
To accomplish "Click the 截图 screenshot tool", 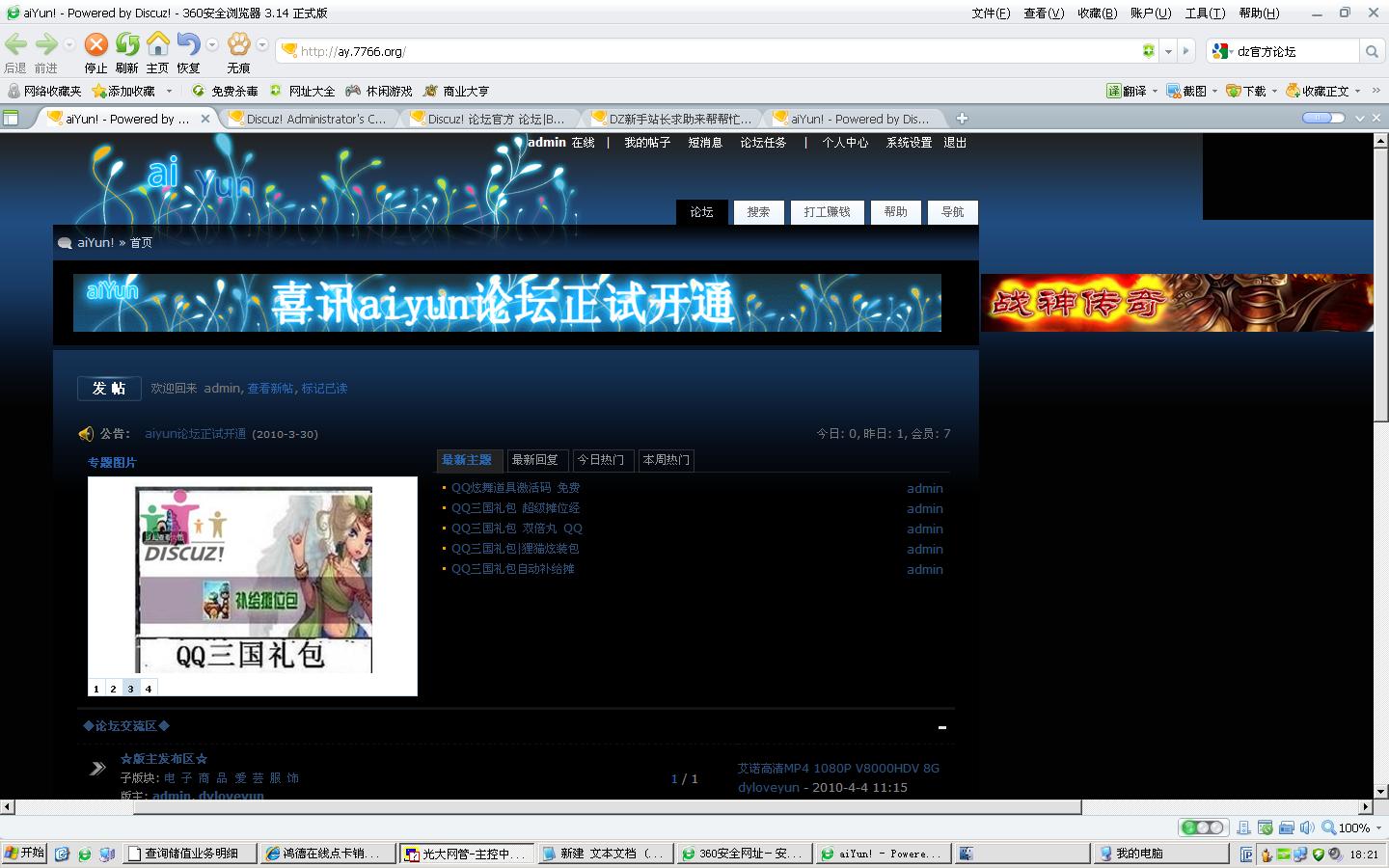I will pos(1186,91).
